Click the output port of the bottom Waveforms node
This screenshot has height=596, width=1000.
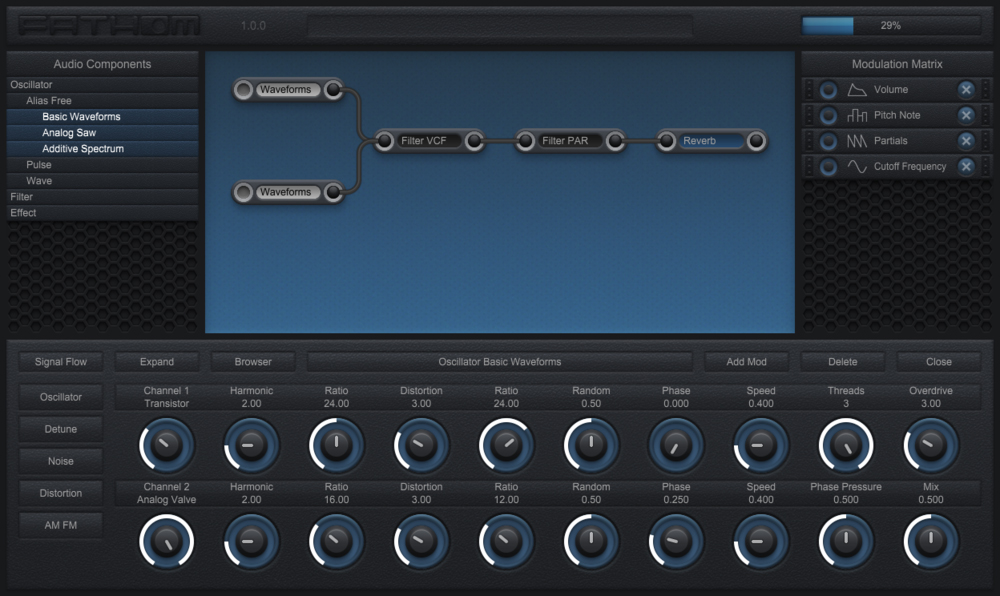[x=333, y=192]
